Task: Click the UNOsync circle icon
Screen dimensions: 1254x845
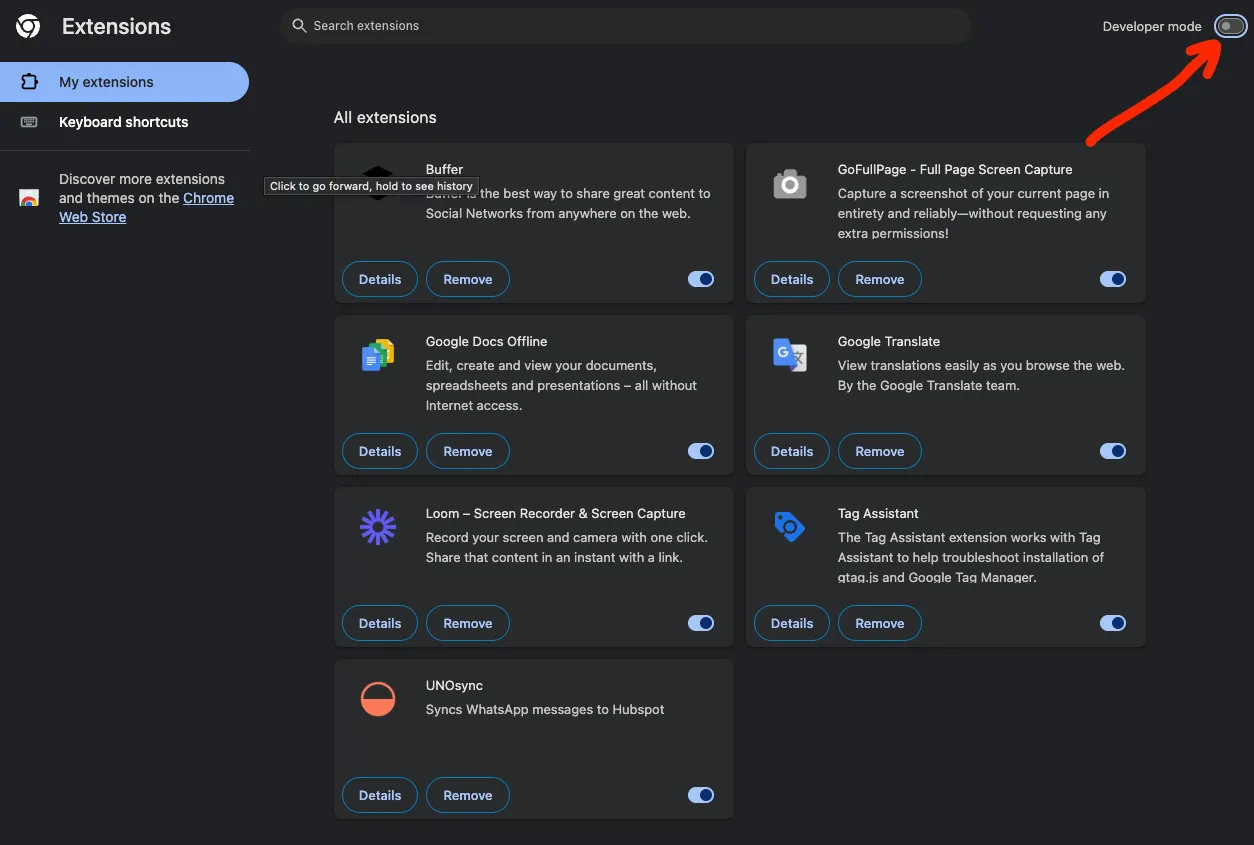Action: (377, 699)
